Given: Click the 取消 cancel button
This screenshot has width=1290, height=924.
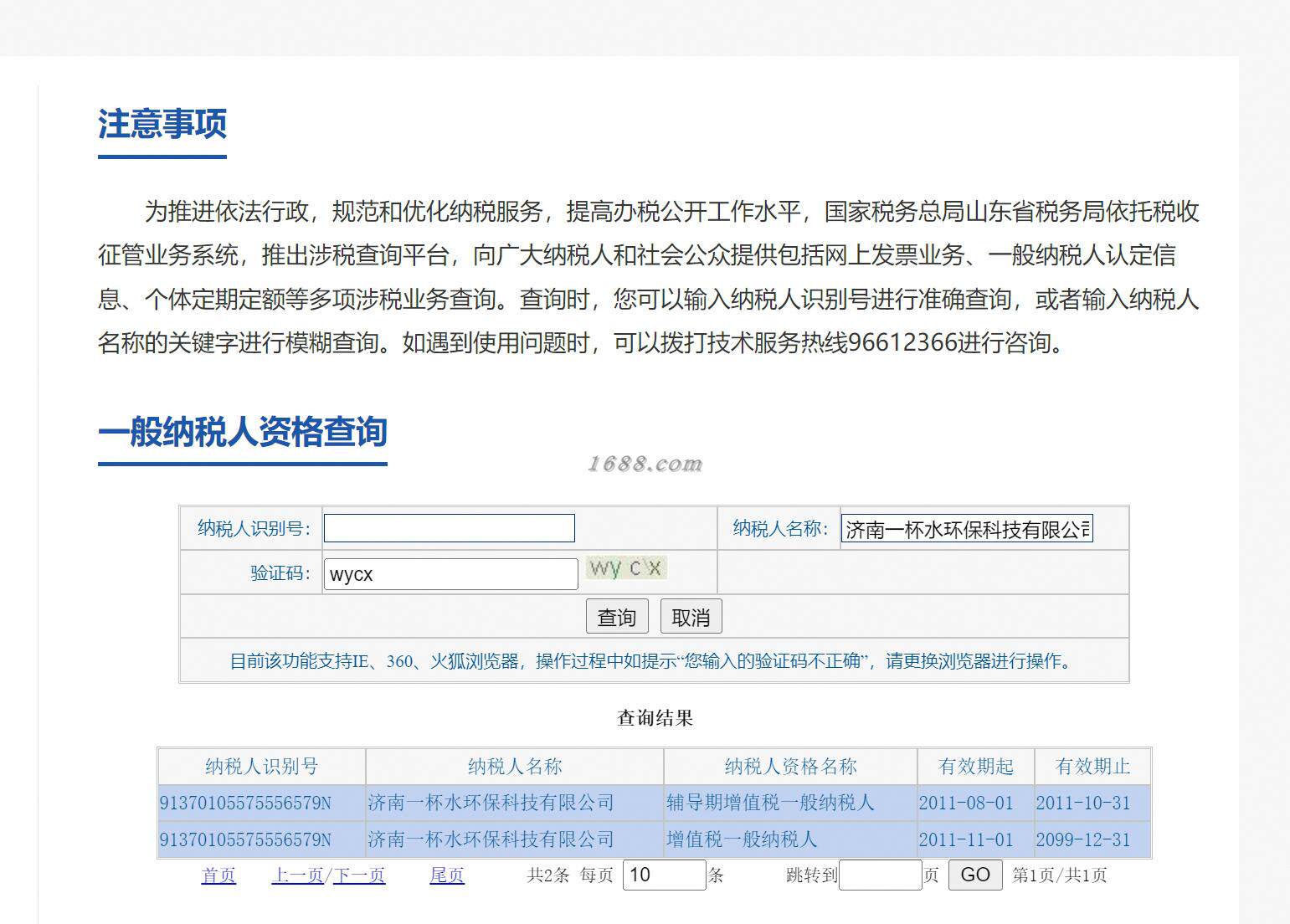Looking at the screenshot, I should click(x=691, y=617).
